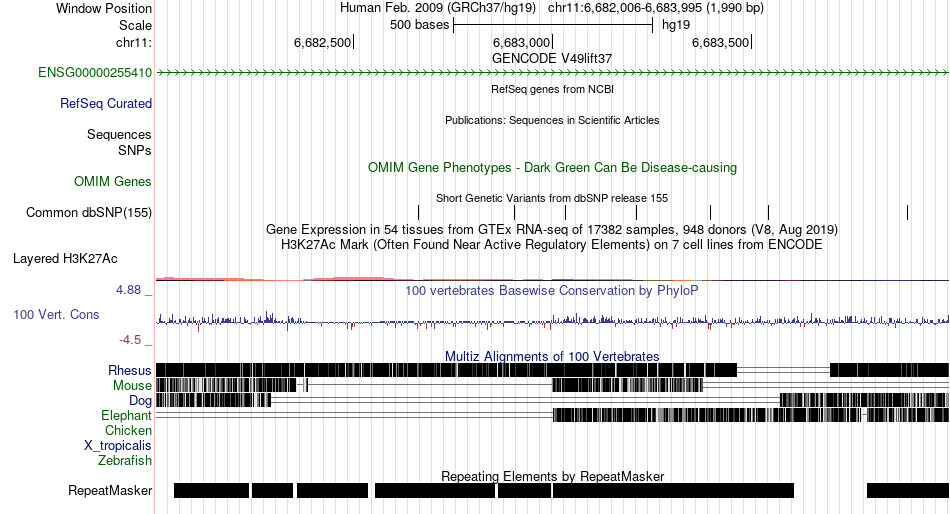Click the H3K27Ac Mark ENCODE title line
Viewport: 950px width, 514px height.
click(x=552, y=245)
